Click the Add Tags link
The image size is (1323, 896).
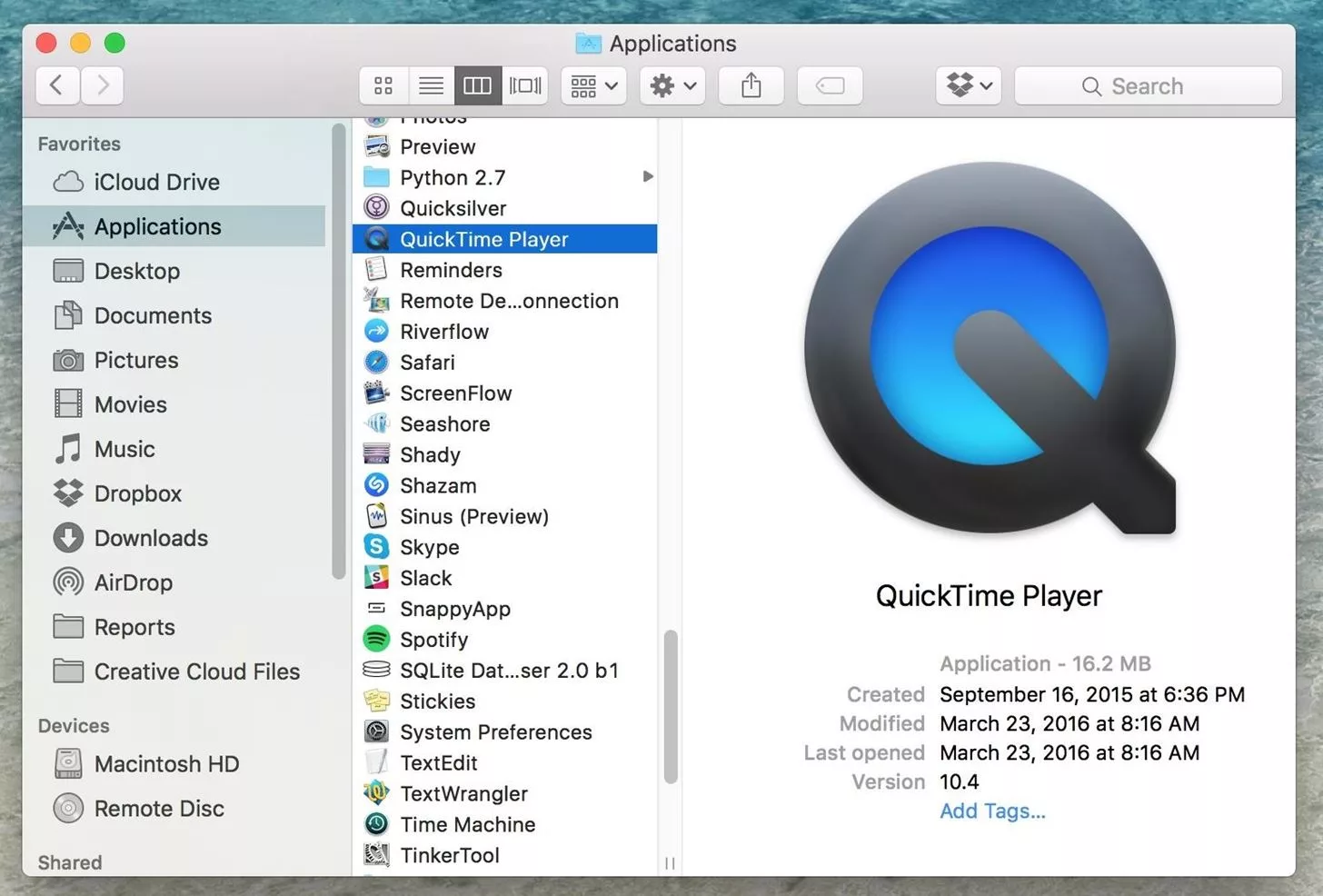[x=992, y=811]
